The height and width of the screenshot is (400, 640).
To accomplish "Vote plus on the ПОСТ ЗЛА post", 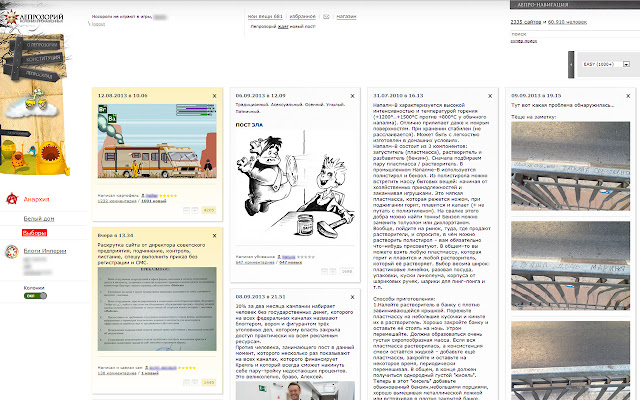I will click(x=333, y=271).
